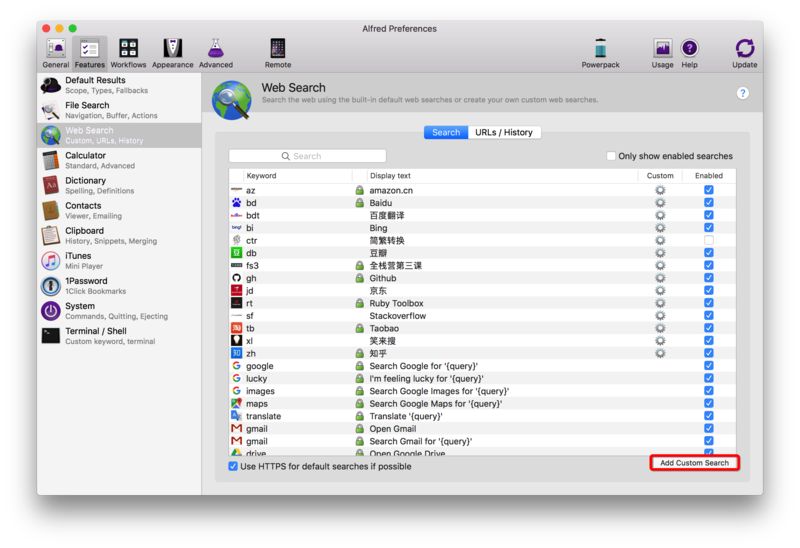
Task: Select Contacts in sidebar
Action: click(119, 210)
